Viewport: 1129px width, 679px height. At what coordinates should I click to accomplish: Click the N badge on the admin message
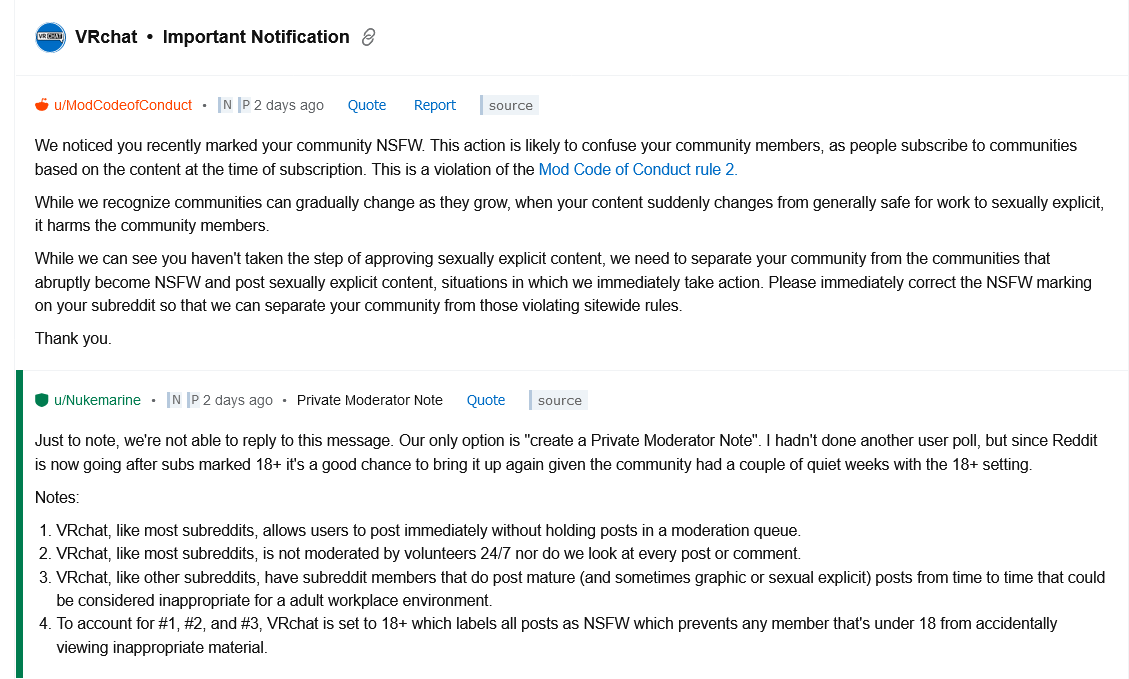[226, 104]
